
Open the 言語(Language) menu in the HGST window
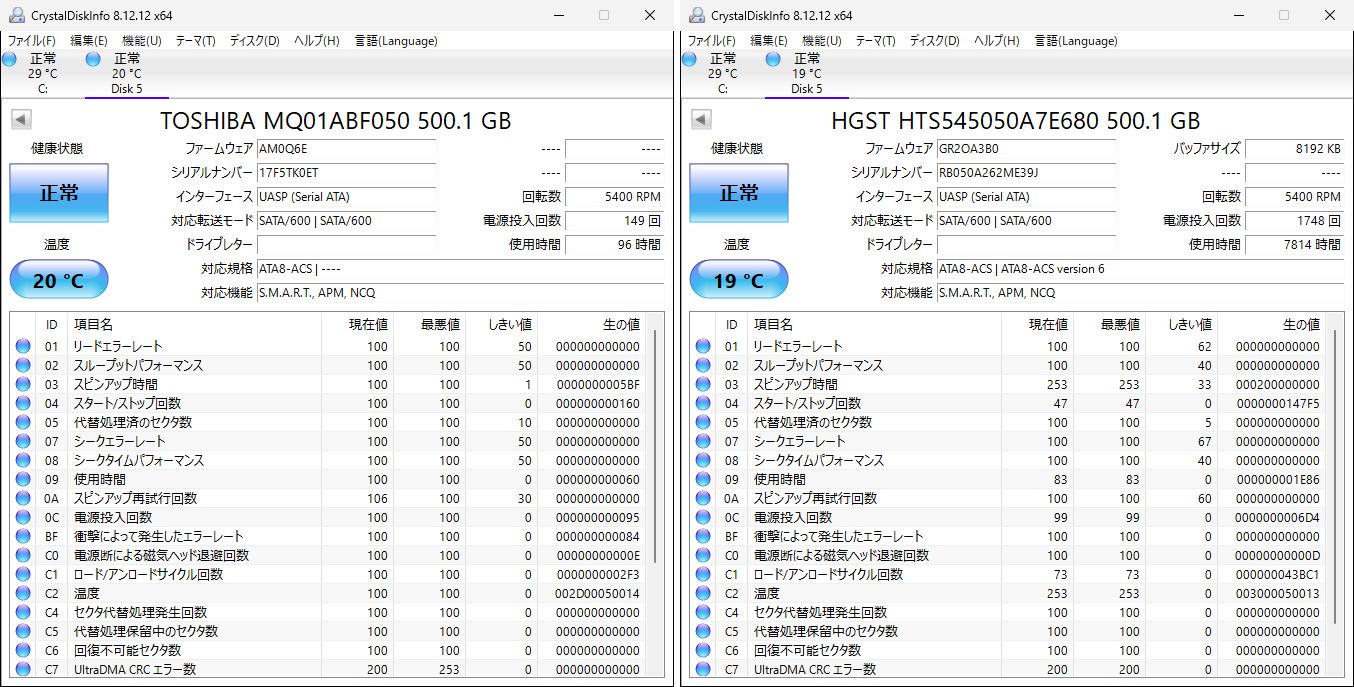pos(1077,41)
